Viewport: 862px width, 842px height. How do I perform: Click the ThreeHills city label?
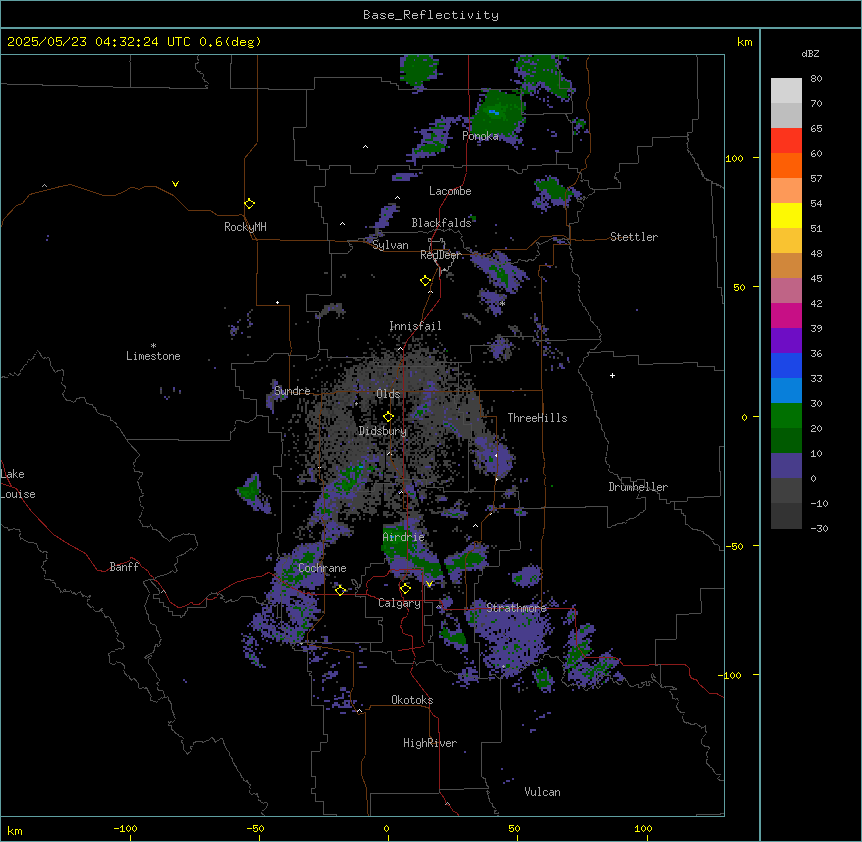click(x=537, y=418)
